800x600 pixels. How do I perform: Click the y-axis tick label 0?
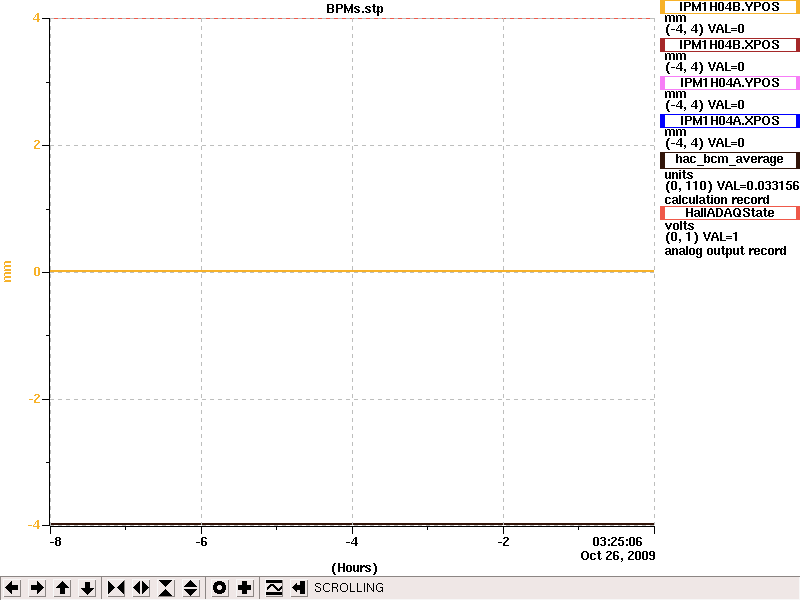[x=37, y=272]
